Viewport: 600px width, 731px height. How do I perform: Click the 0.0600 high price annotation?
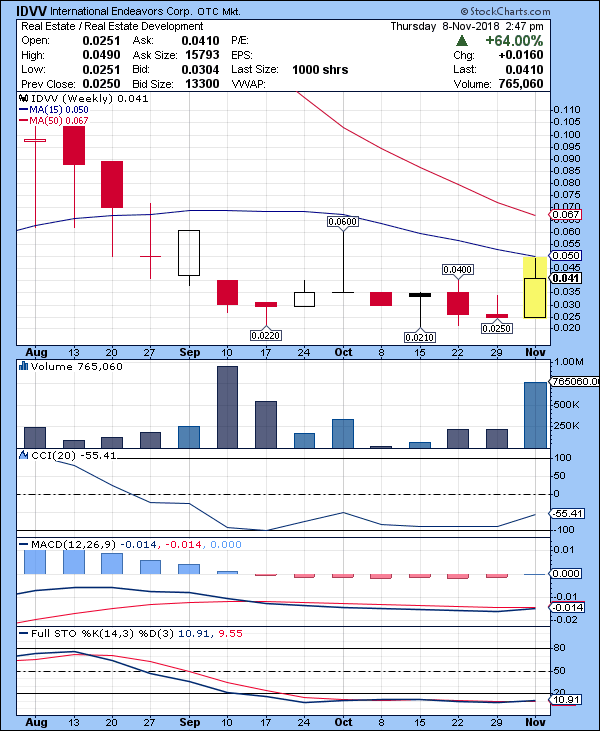click(343, 221)
